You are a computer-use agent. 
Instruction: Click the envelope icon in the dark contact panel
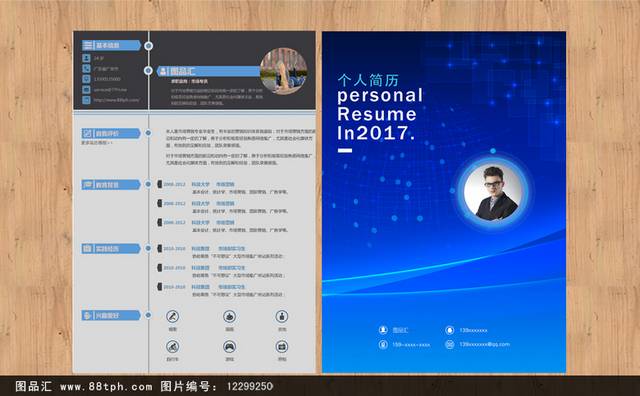coord(86,89)
